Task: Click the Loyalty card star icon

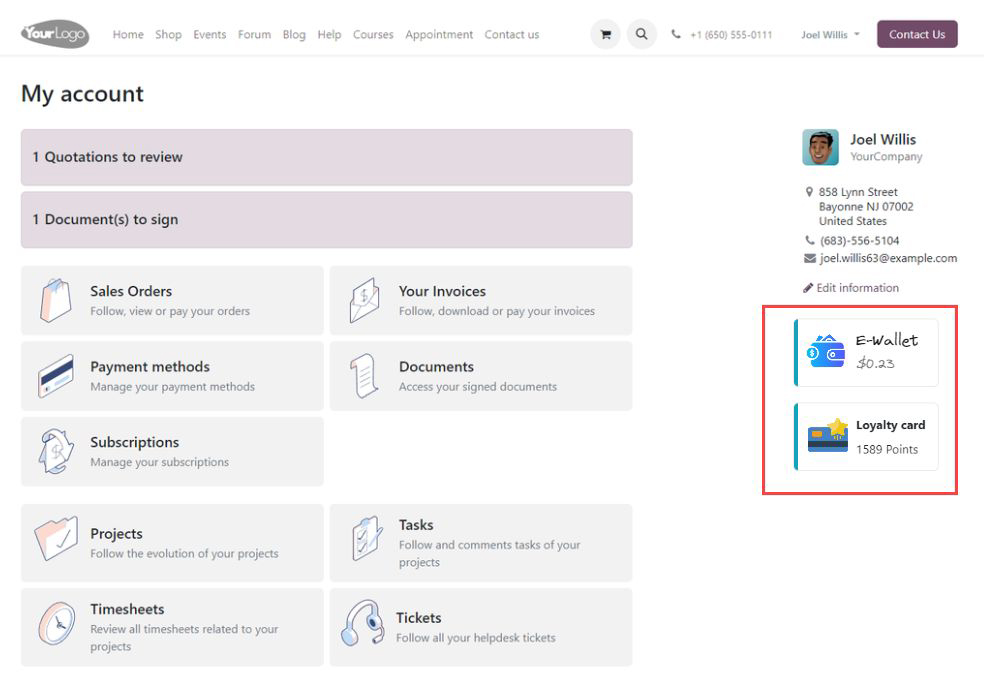Action: tap(828, 436)
